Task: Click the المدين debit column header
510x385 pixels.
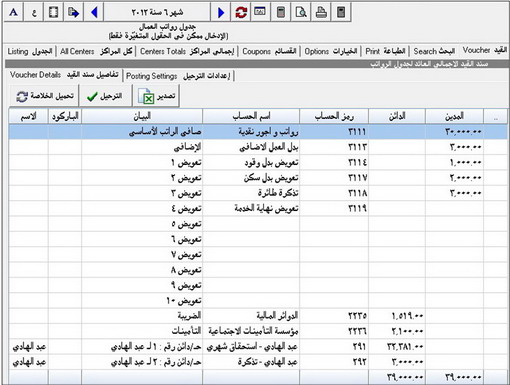Action: pos(454,116)
